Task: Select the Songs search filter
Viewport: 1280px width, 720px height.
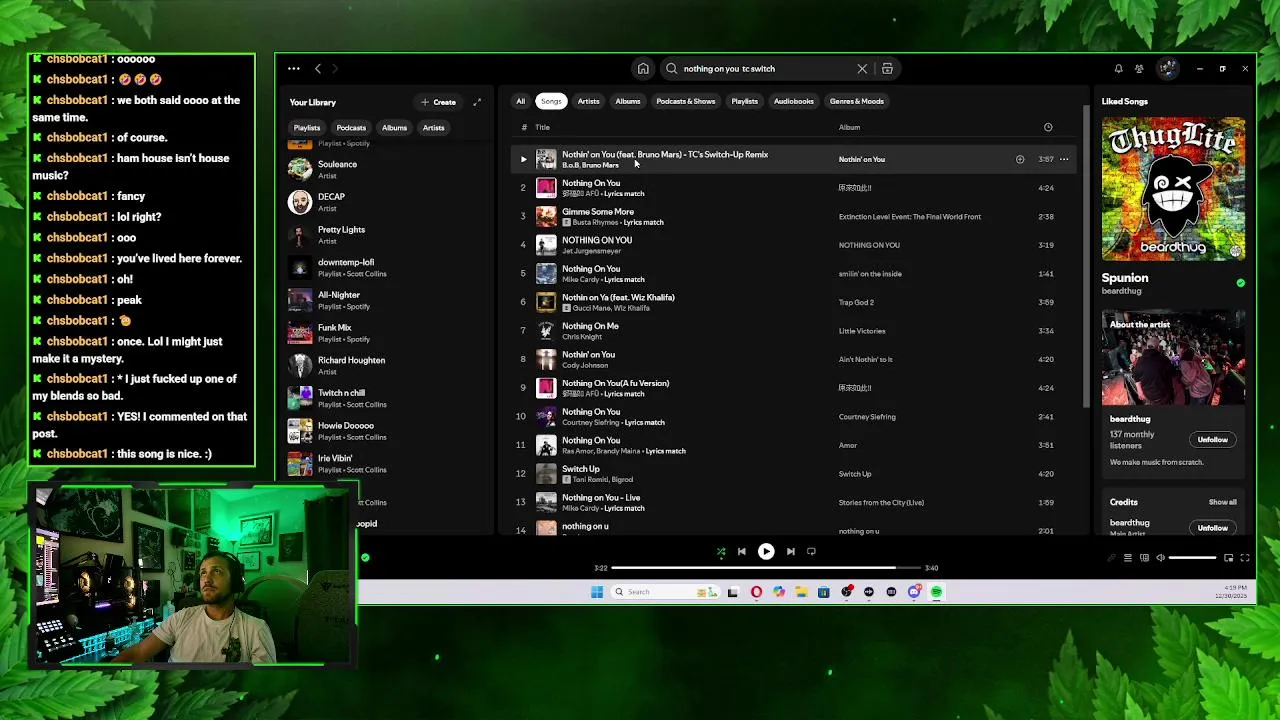Action: pos(551,101)
